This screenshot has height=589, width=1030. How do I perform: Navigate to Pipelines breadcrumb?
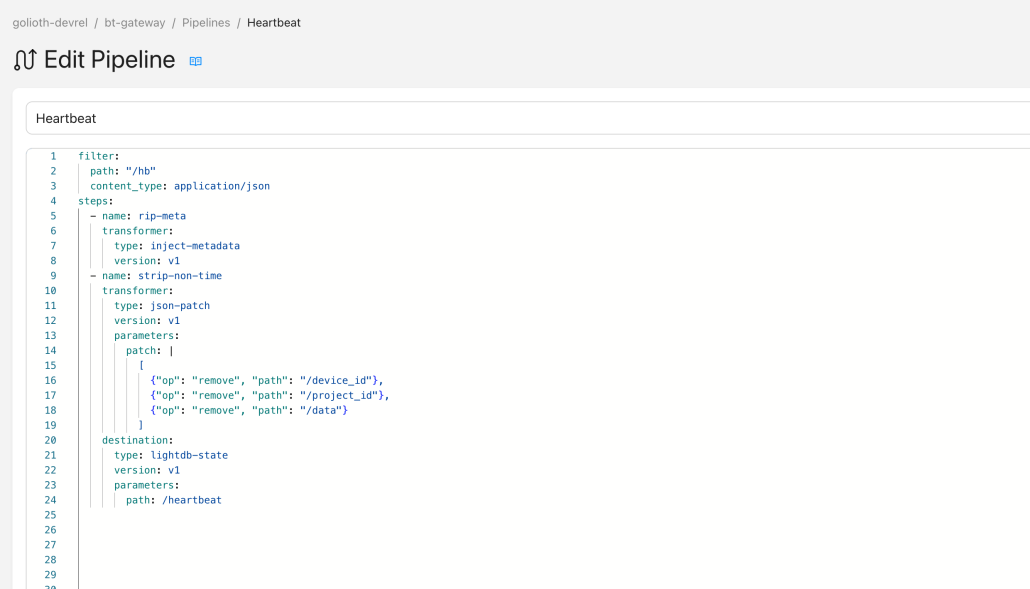206,22
